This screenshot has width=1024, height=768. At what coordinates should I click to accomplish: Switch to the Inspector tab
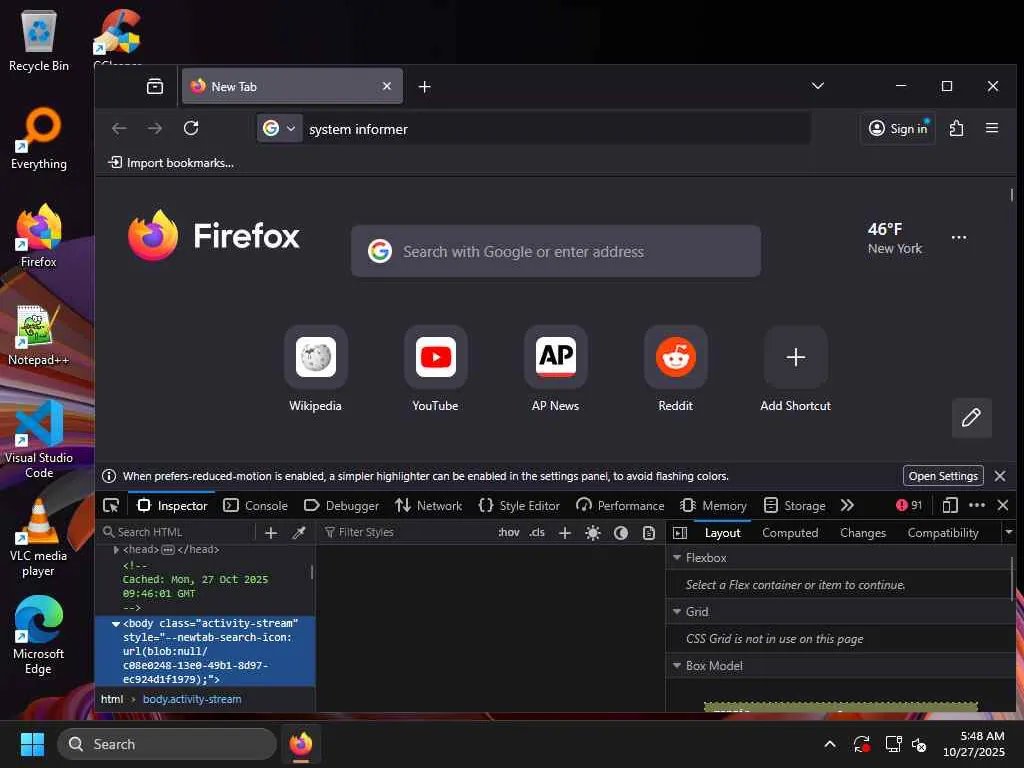point(172,505)
